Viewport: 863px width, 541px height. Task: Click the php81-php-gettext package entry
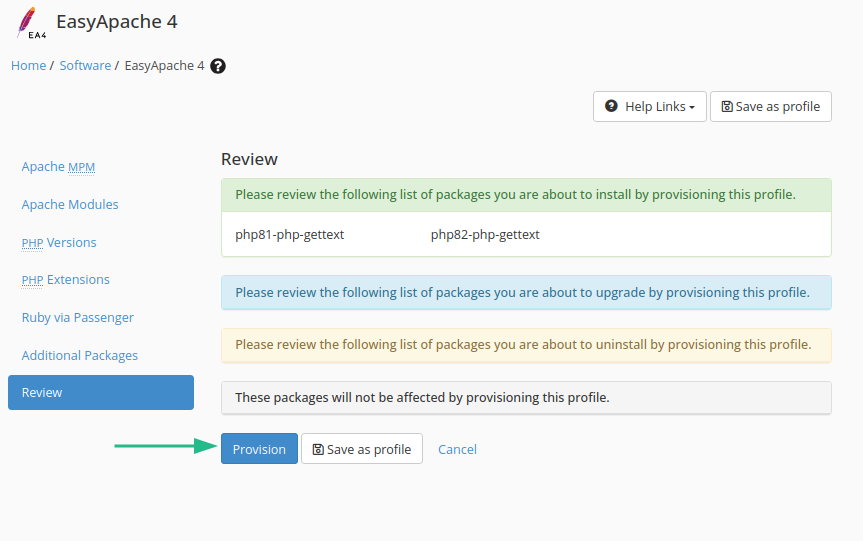tap(290, 235)
